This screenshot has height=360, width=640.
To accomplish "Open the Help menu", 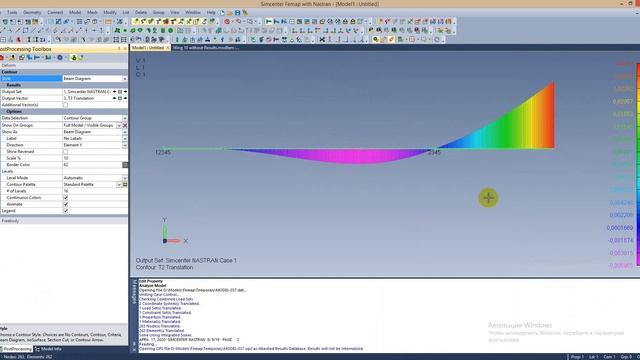I will (211, 13).
